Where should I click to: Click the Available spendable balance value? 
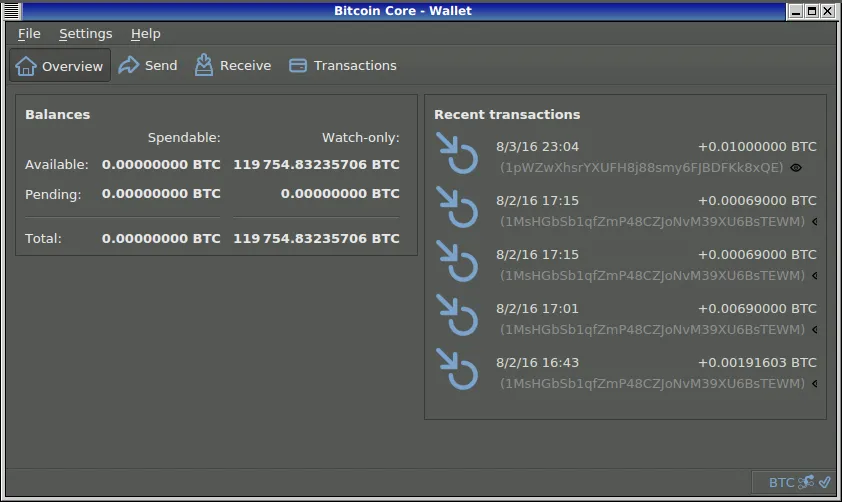pyautogui.click(x=161, y=164)
